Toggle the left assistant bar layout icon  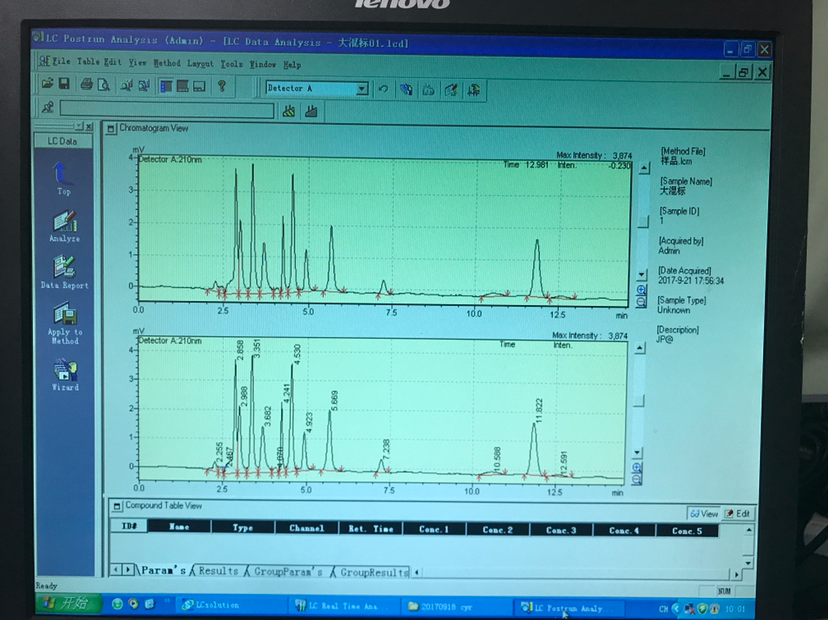166,86
